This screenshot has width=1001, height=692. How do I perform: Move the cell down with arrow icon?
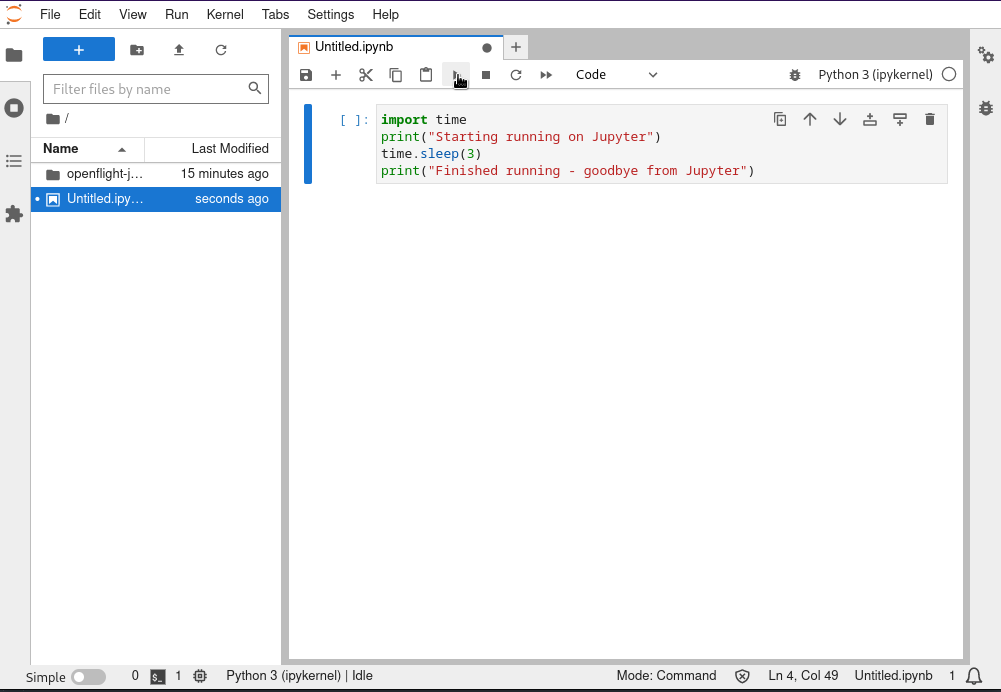point(840,119)
